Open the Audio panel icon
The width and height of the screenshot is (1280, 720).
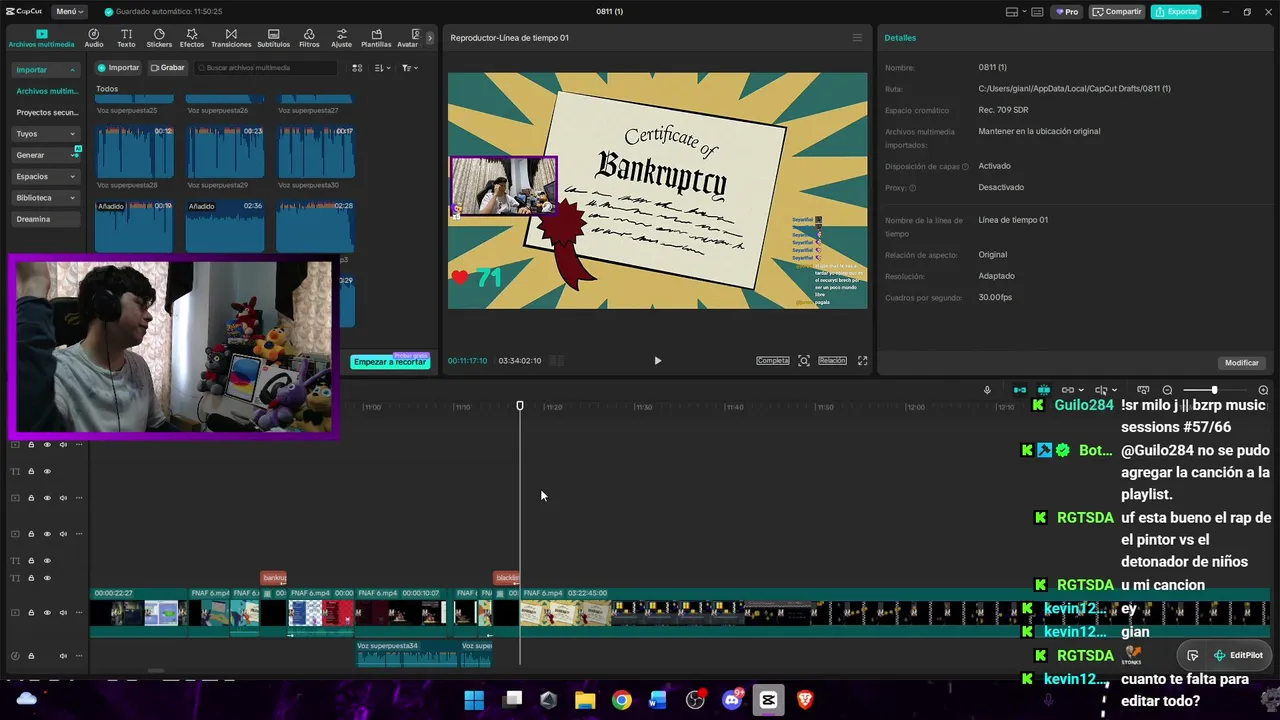(94, 38)
